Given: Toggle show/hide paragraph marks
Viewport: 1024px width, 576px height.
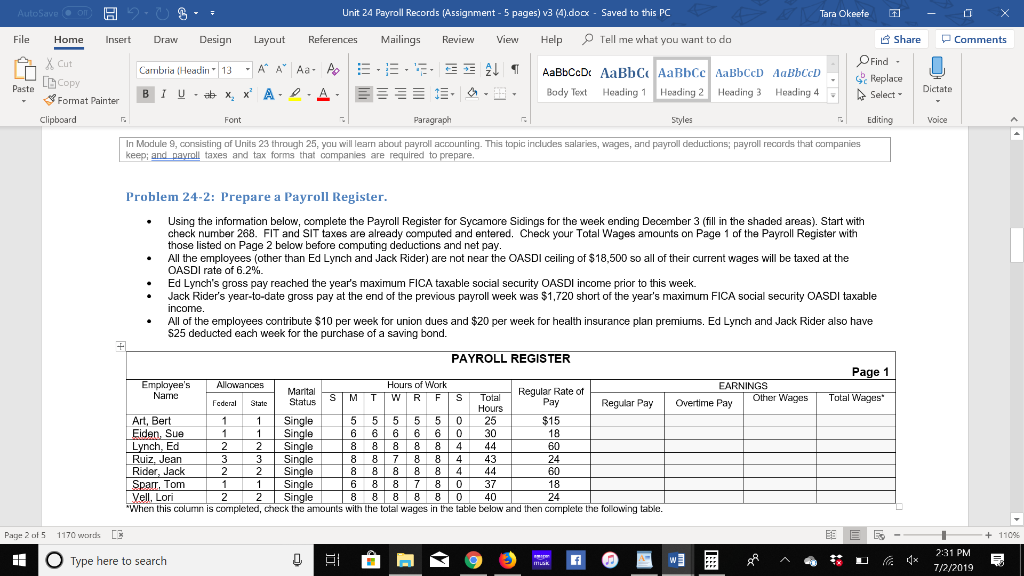Looking at the screenshot, I should tap(515, 70).
